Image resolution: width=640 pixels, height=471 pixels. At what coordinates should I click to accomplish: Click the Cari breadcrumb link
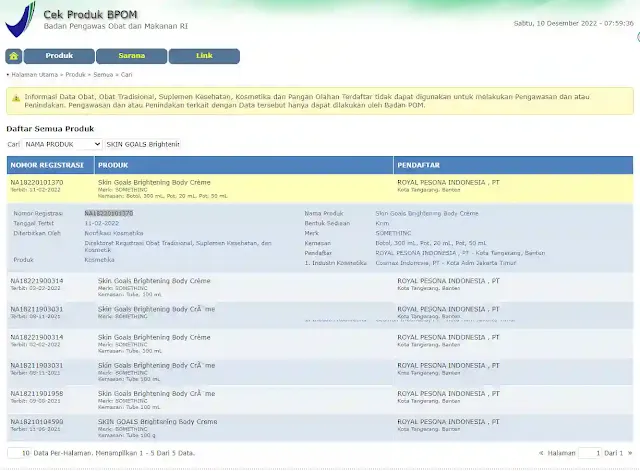127,75
